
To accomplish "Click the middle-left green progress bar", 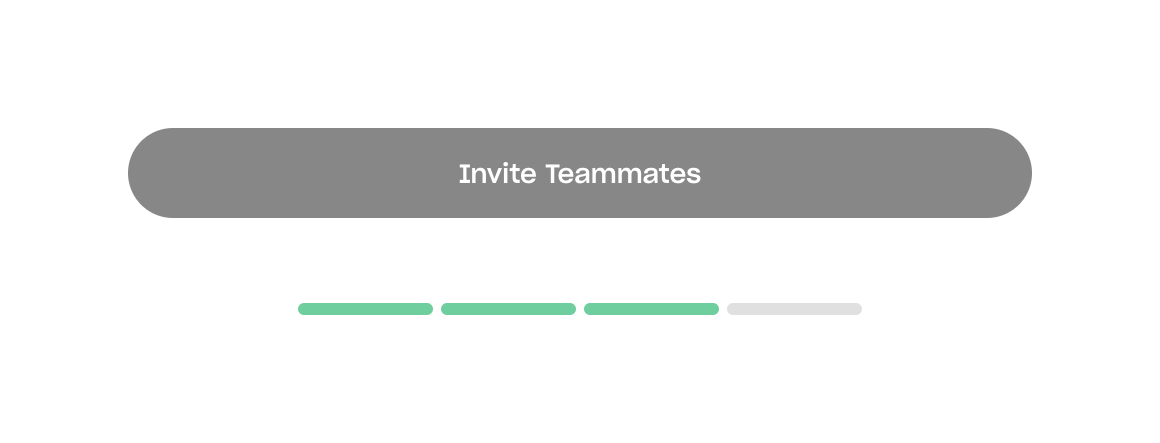I will [508, 309].
